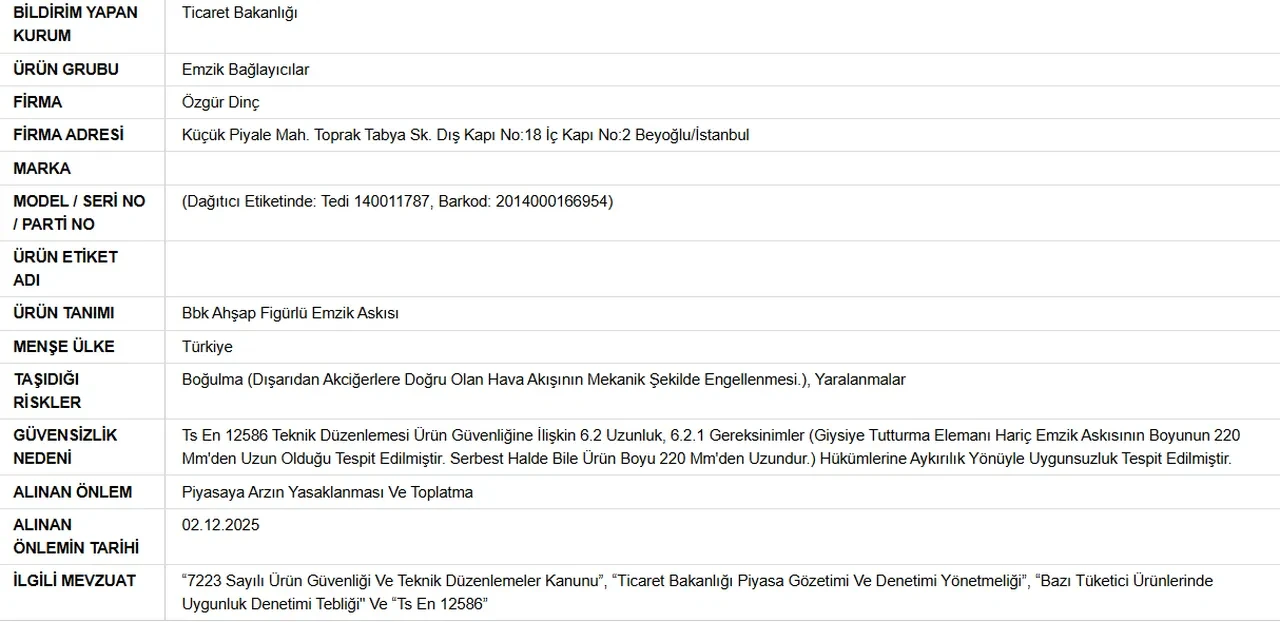Click the 'Boğulma' risk description text
1280x622 pixels.
pos(543,379)
